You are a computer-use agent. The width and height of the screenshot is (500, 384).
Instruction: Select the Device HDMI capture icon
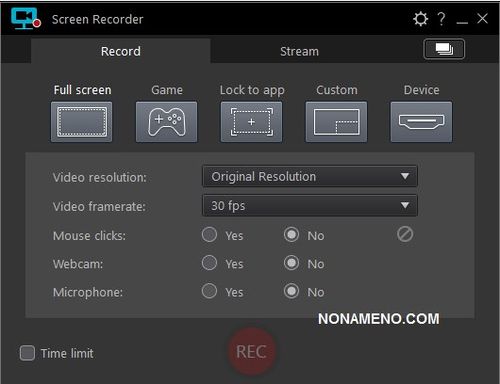421,122
